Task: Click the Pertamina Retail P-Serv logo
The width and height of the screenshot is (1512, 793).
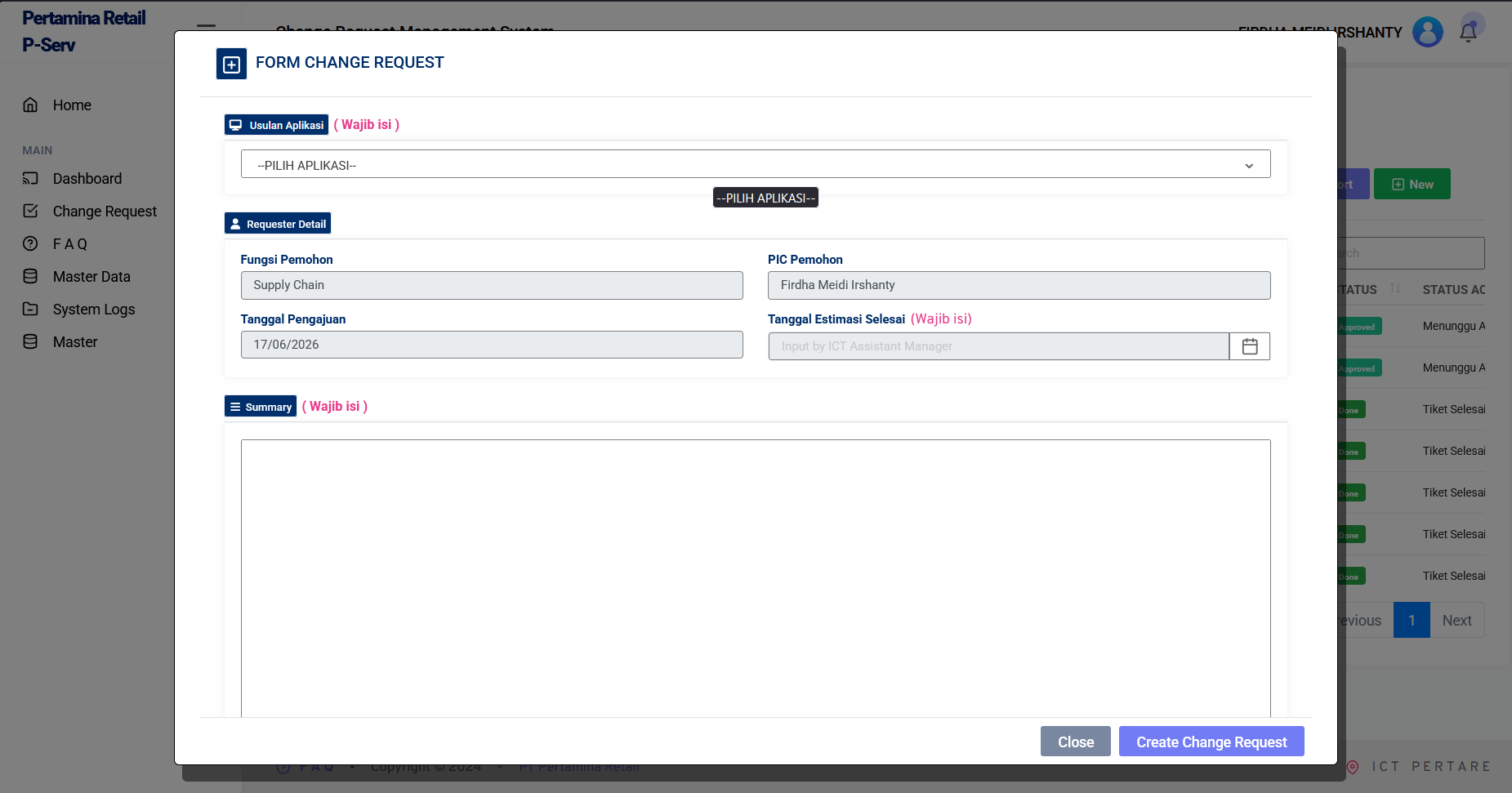Action: (83, 31)
